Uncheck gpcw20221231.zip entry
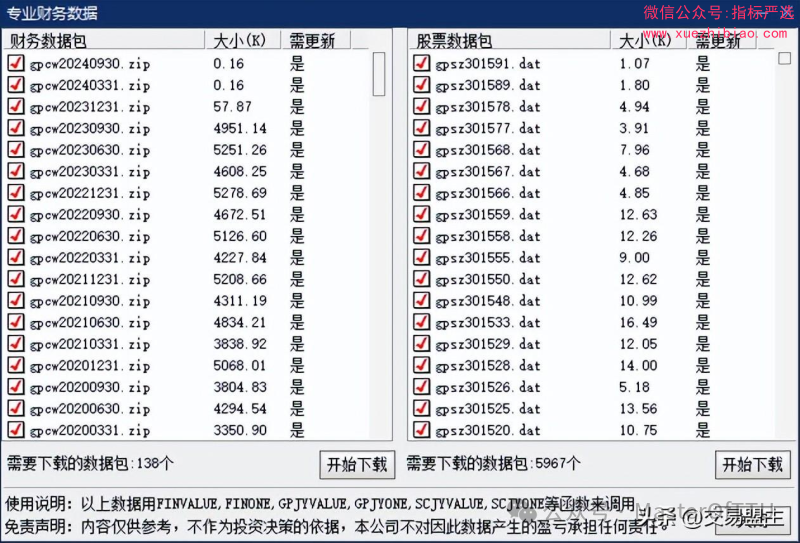The height and width of the screenshot is (543, 800). click(x=16, y=192)
